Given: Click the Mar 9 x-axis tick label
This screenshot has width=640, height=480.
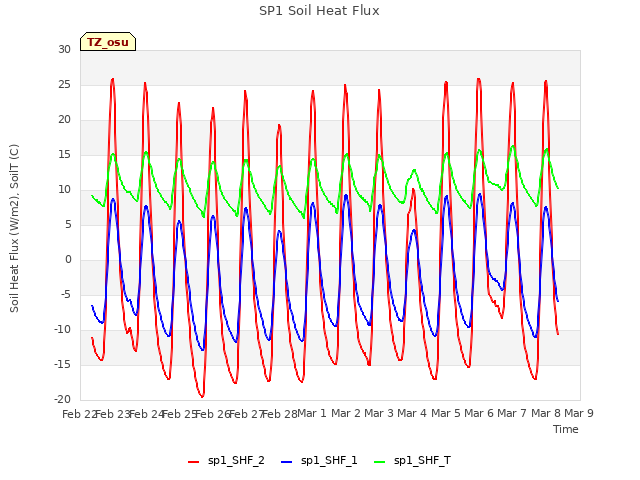Looking at the screenshot, I should tap(579, 413).
